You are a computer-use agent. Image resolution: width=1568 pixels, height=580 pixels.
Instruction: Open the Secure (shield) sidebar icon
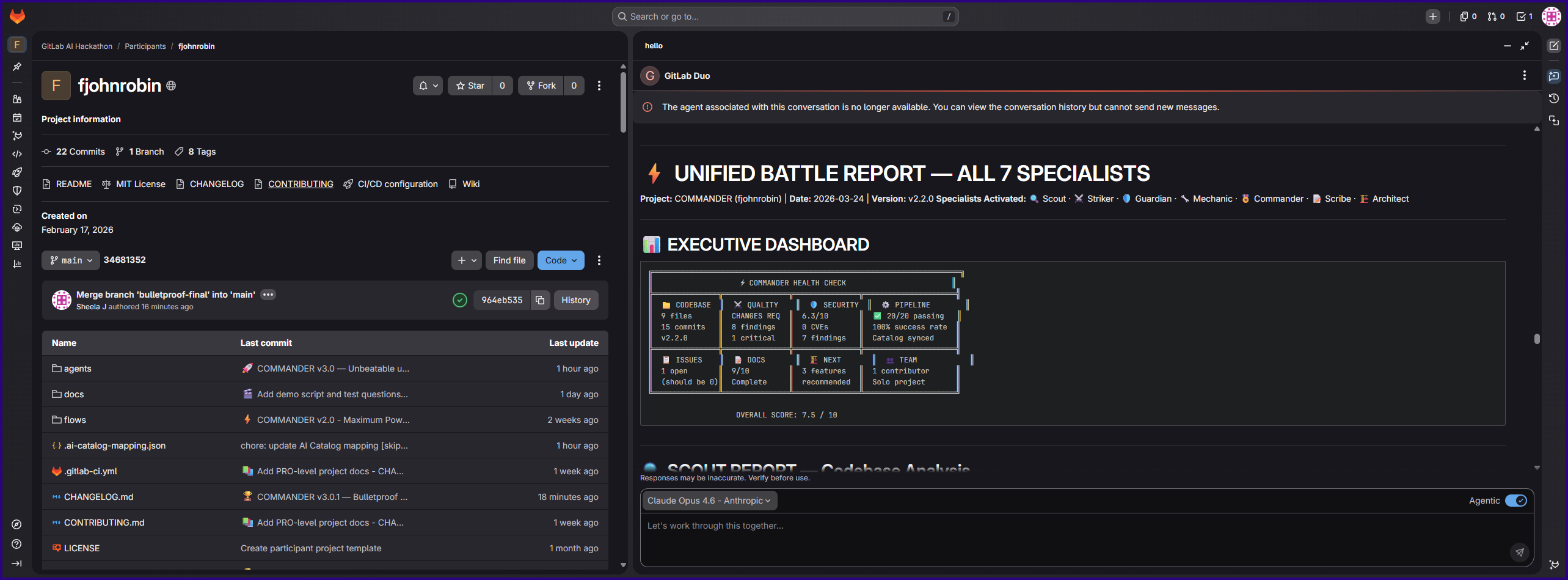[x=17, y=191]
